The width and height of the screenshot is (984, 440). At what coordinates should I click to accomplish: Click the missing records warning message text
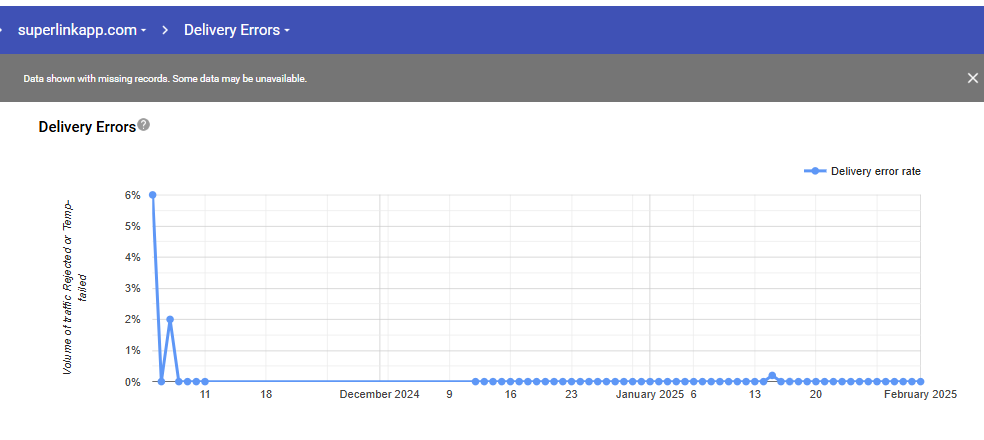(x=165, y=78)
